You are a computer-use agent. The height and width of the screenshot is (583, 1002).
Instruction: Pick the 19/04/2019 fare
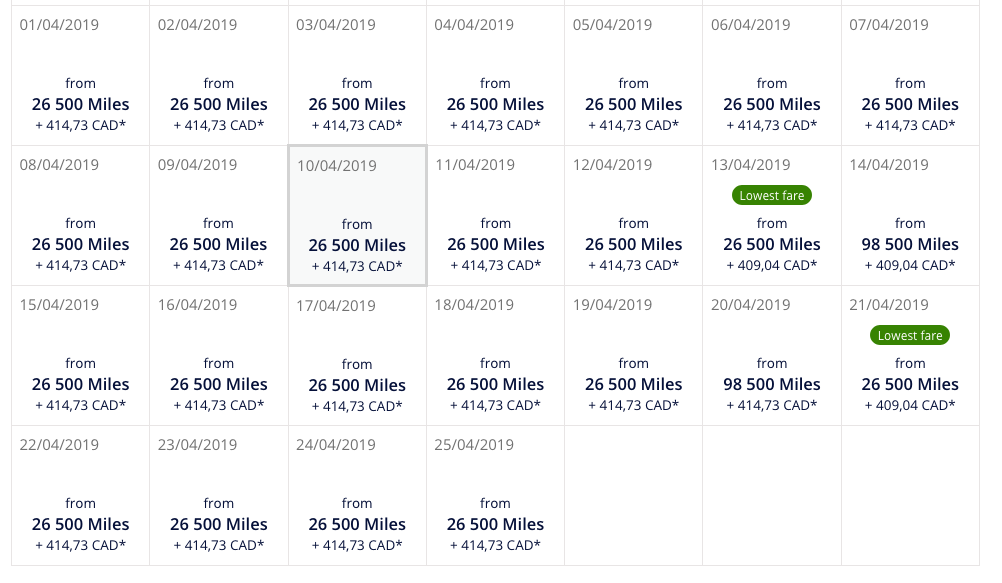(x=633, y=355)
